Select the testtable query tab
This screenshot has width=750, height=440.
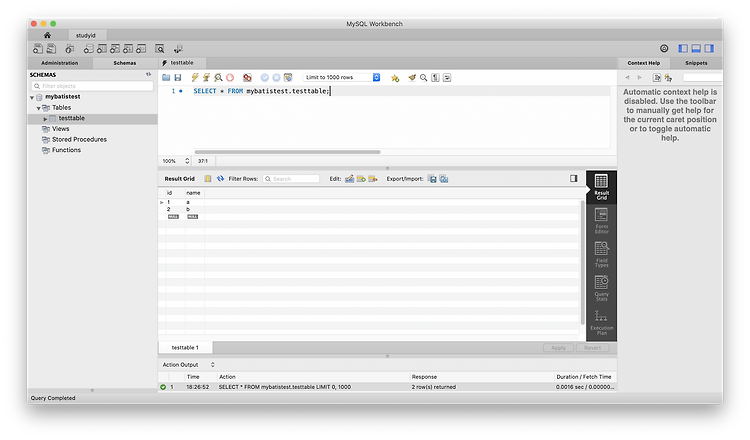[182, 63]
